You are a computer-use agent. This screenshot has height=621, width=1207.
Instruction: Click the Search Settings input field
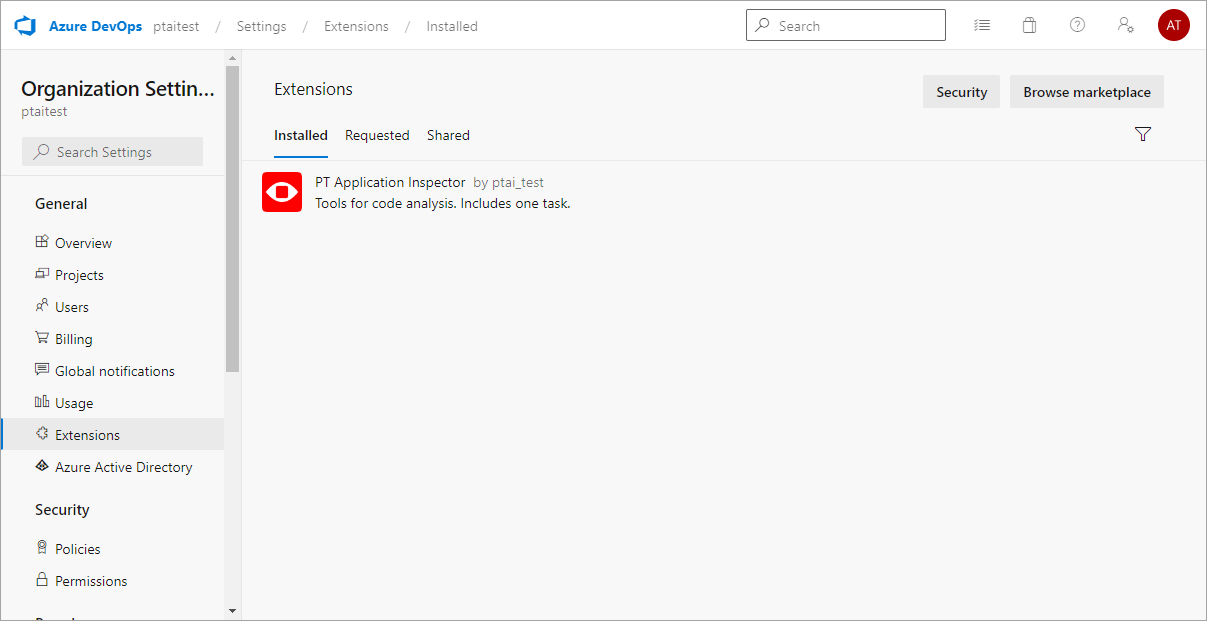pyautogui.click(x=112, y=151)
